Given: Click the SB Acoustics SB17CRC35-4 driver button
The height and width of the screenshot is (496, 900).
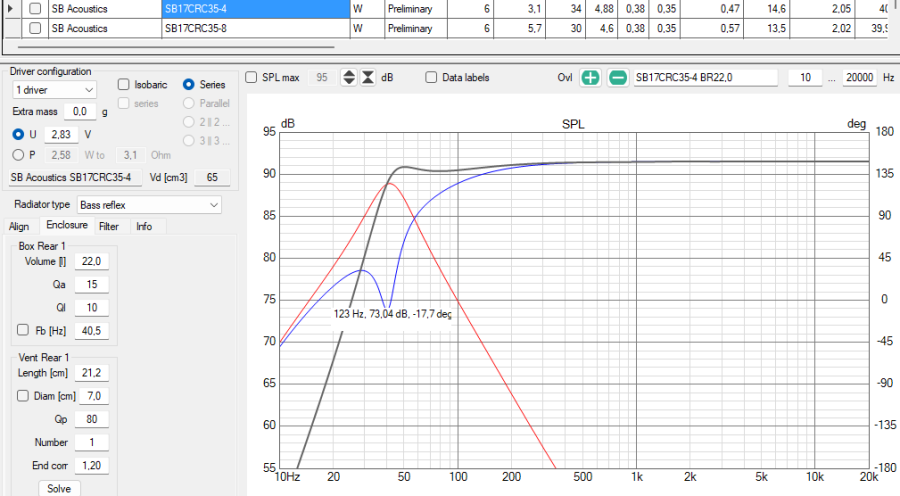Looking at the screenshot, I should pyautogui.click(x=75, y=177).
